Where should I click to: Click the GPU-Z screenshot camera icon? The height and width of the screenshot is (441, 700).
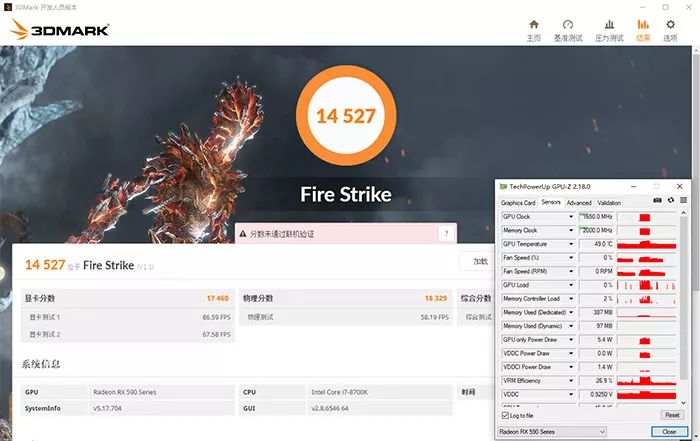(658, 200)
